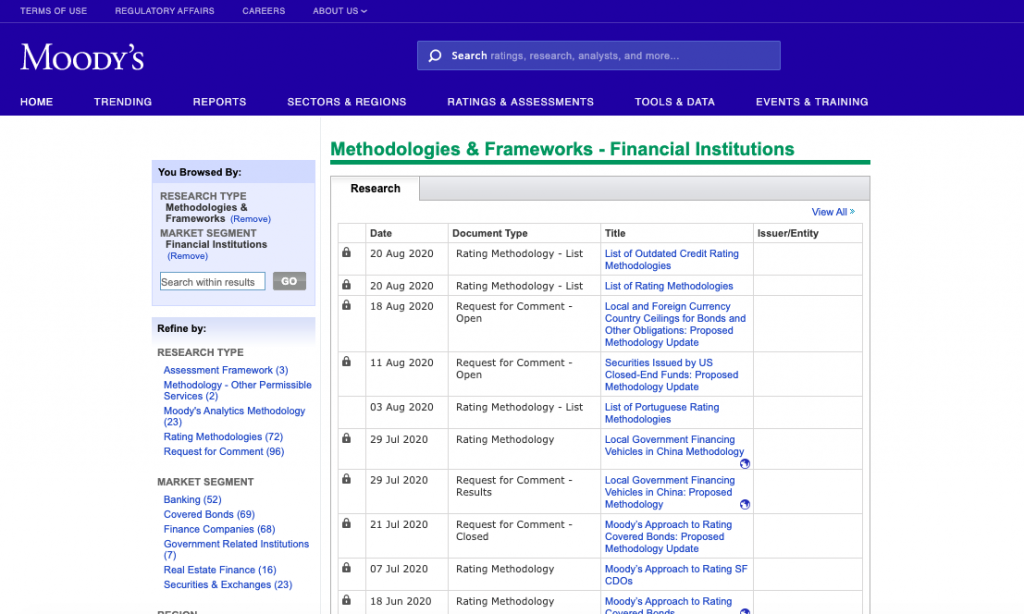1024x614 pixels.
Task: Click lock icon in the 21 Jul 2020 row
Action: coord(347,523)
